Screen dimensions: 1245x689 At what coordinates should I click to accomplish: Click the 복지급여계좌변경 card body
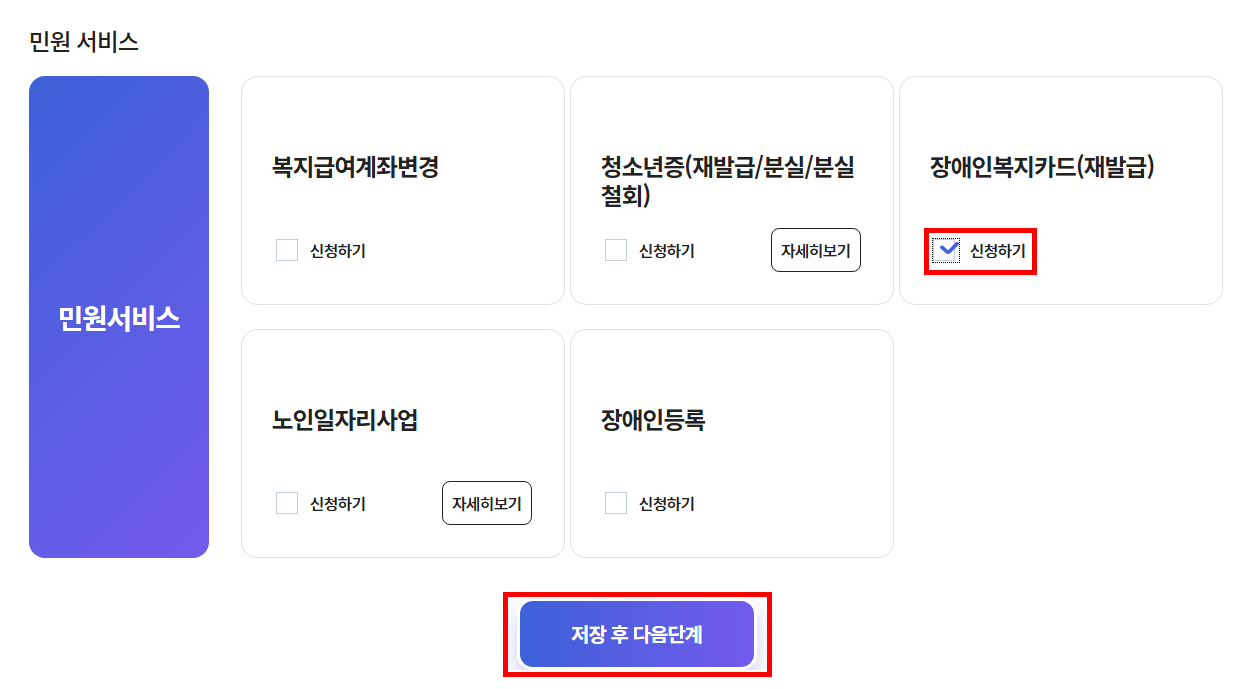point(402,190)
